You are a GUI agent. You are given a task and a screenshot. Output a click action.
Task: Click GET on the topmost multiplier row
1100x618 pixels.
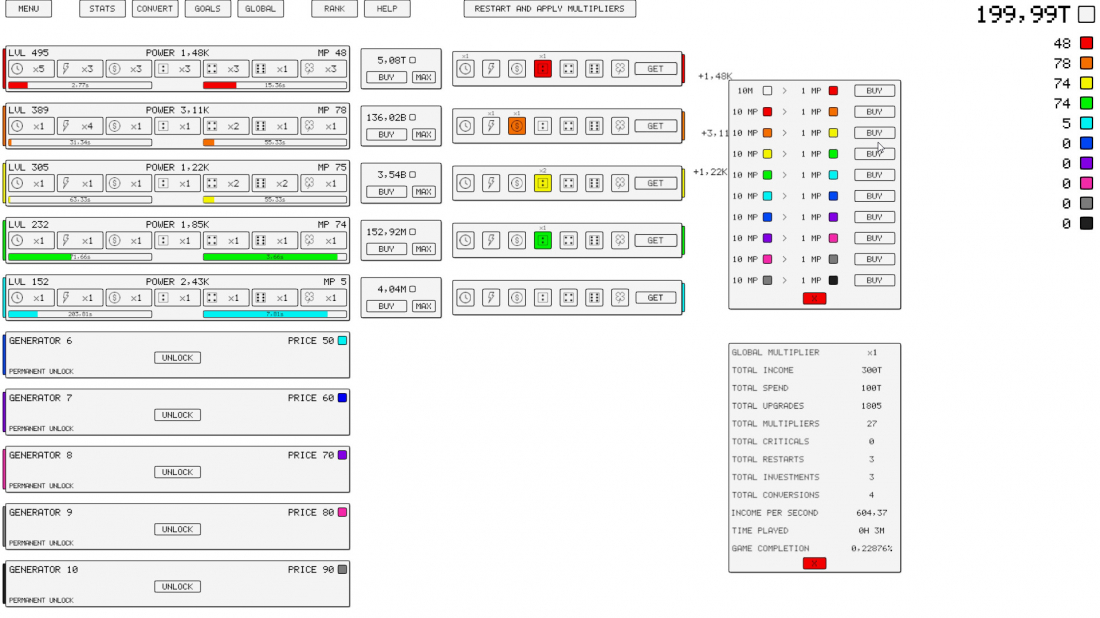click(x=655, y=69)
